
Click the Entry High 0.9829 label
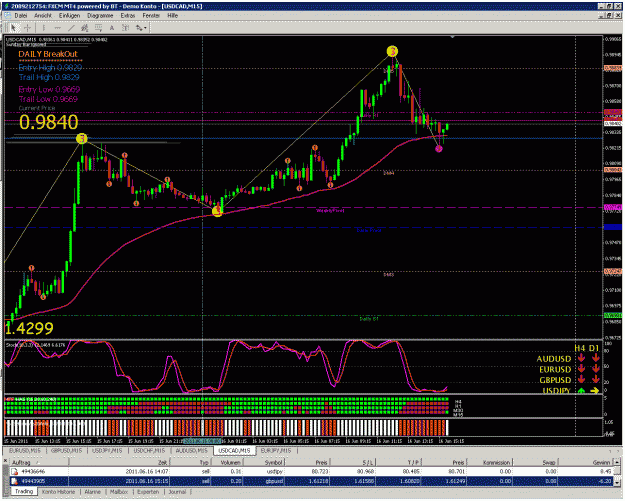[50, 68]
